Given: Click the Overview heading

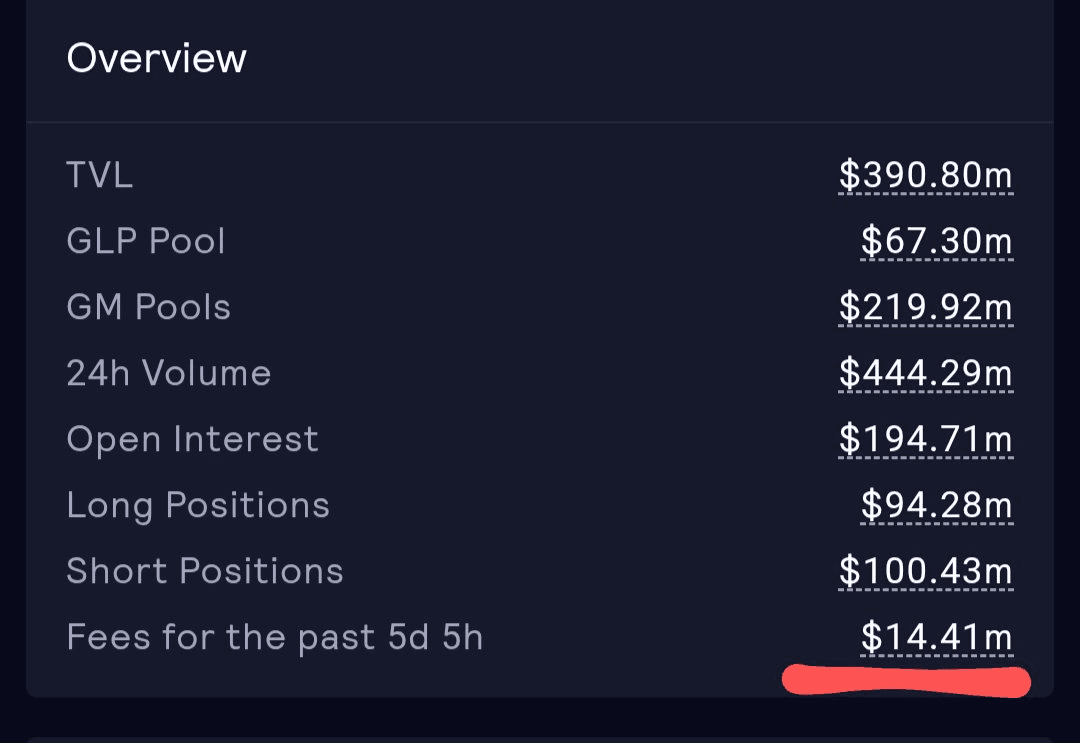Looking at the screenshot, I should tap(156, 58).
